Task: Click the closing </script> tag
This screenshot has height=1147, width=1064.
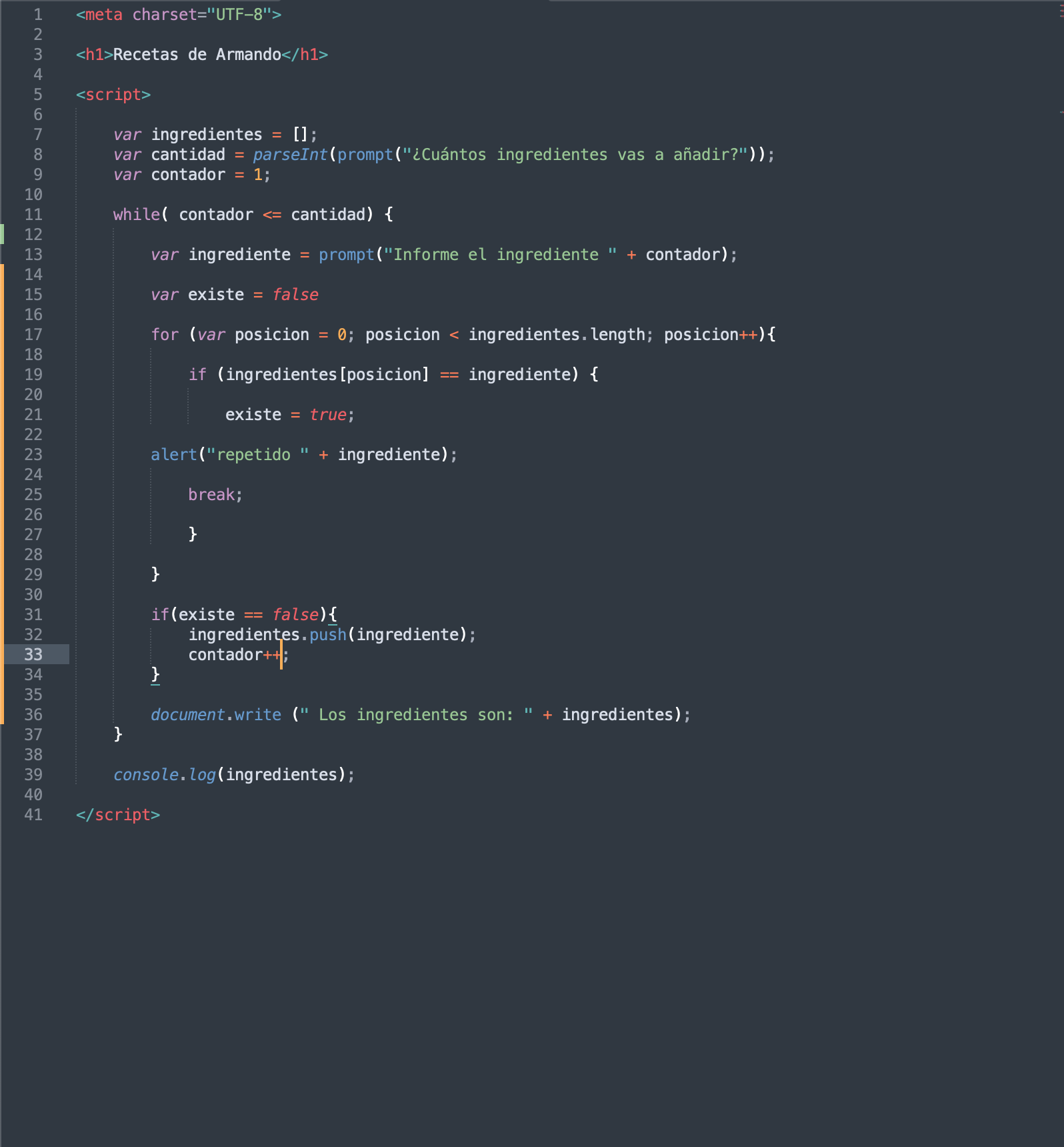Action: pos(118,815)
